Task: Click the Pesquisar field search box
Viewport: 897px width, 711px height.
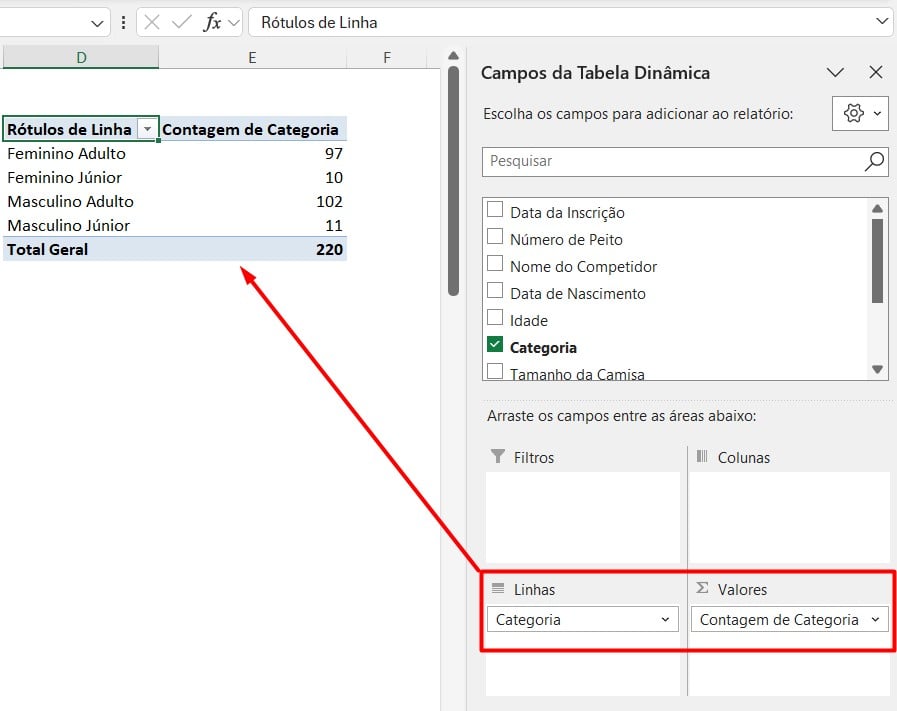Action: [x=670, y=161]
